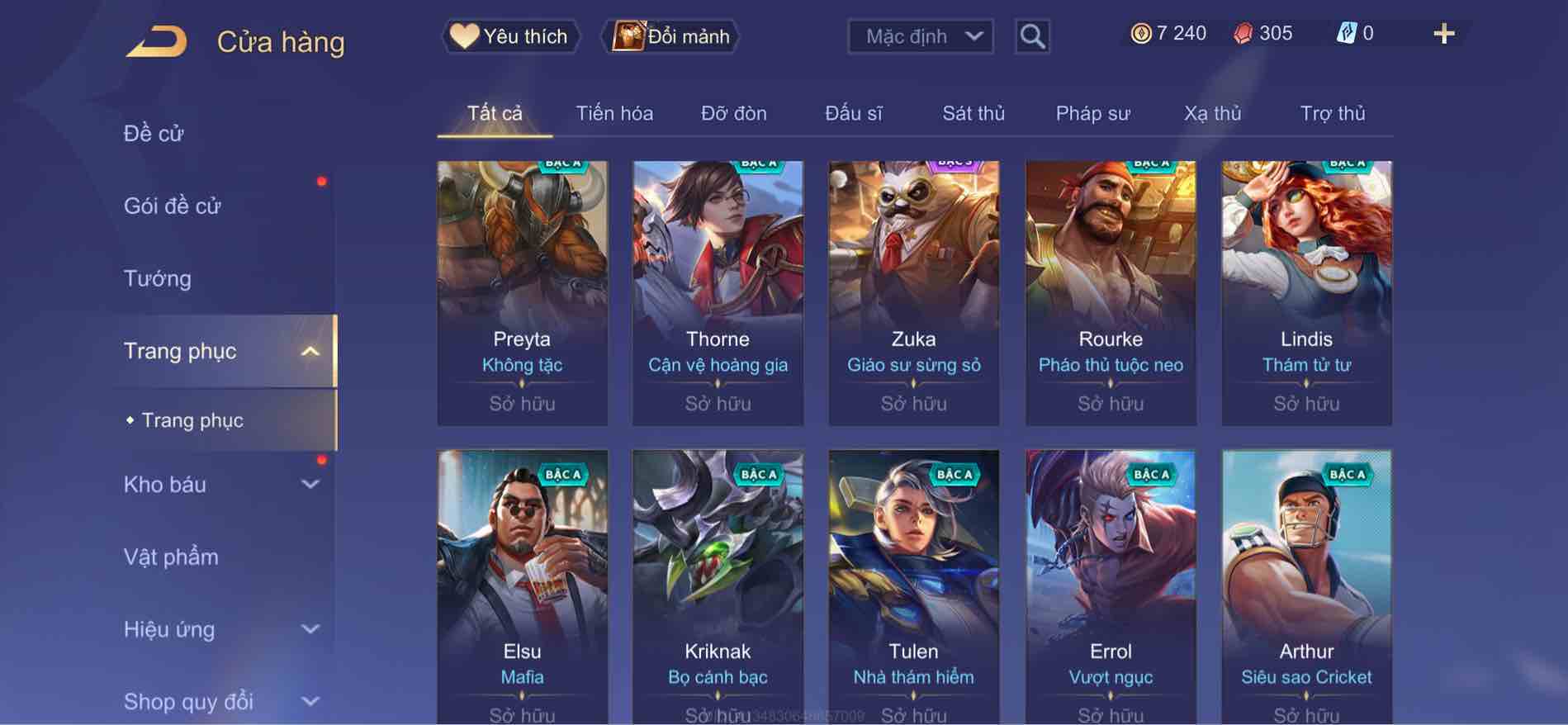This screenshot has width=1568, height=725.
Task: Click the back arrow icon
Action: pyautogui.click(x=156, y=41)
